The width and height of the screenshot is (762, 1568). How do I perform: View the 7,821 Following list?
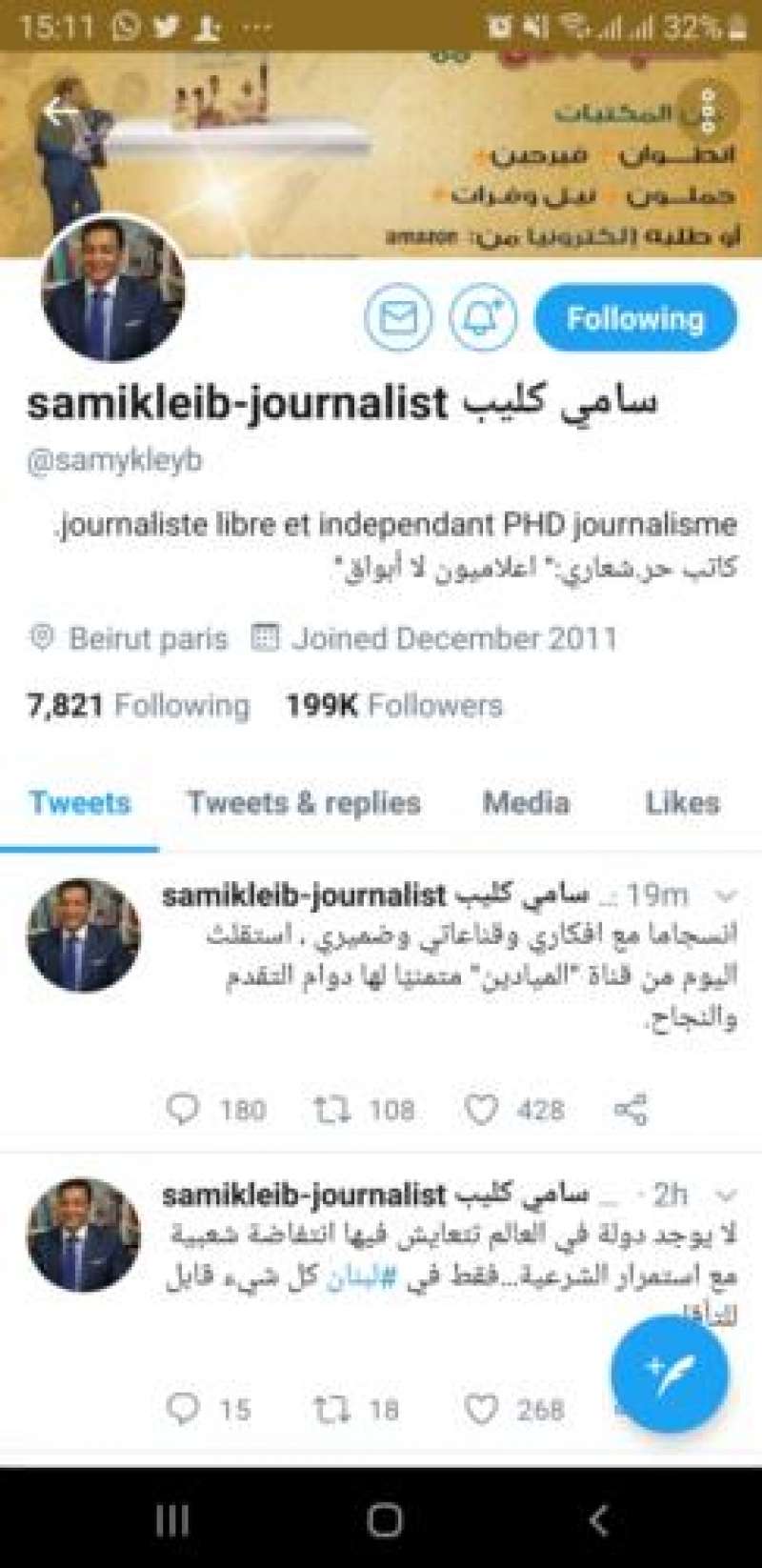[x=138, y=705]
